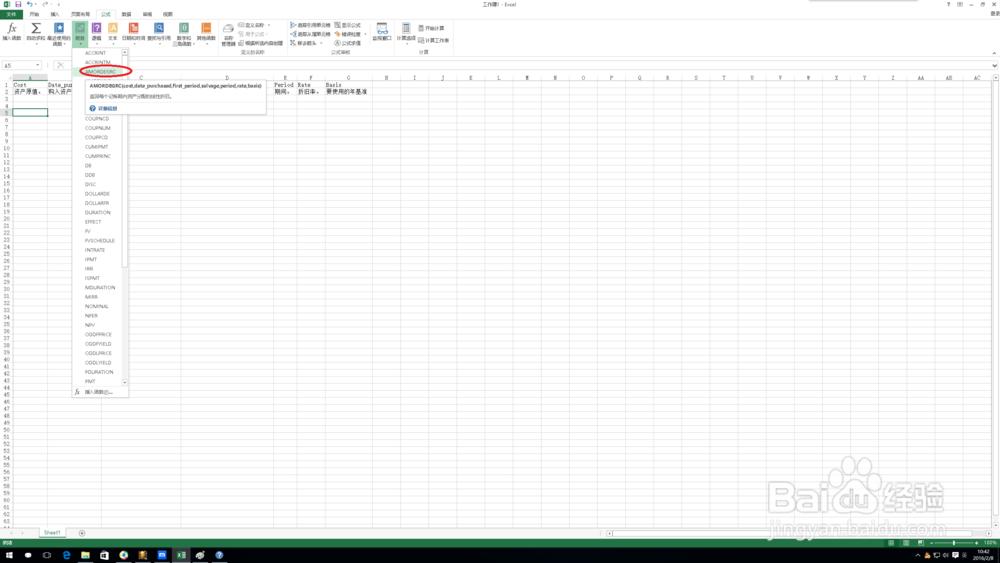Select column D header

pos(226,78)
